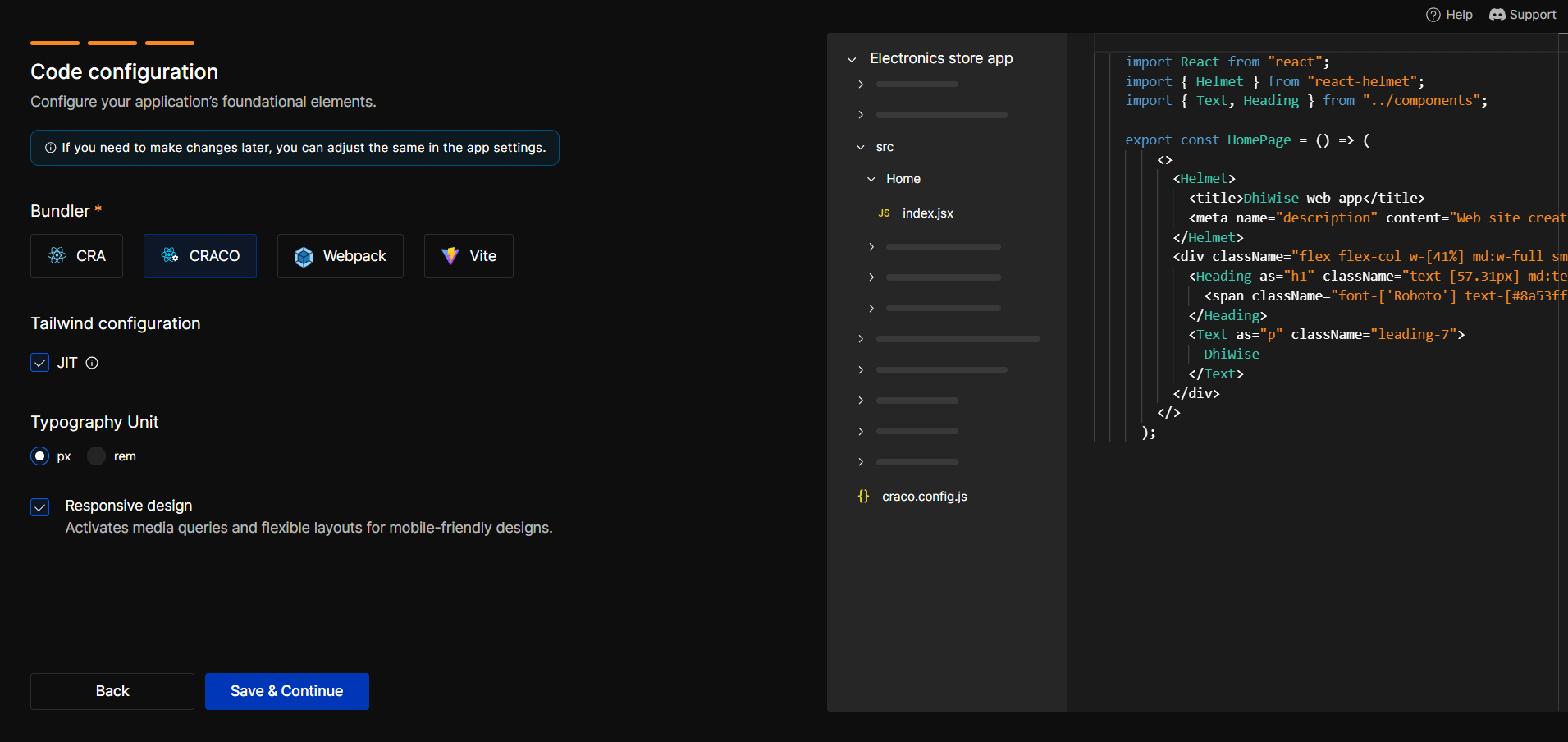Click the 'Typography Unit' heading
Screen dimensions: 1568x742
(x=94, y=422)
